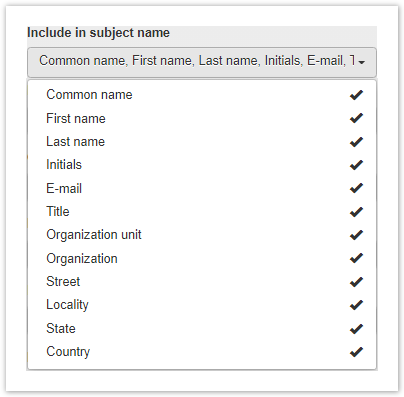Pick the Country option label
This screenshot has width=404, height=397.
point(68,352)
